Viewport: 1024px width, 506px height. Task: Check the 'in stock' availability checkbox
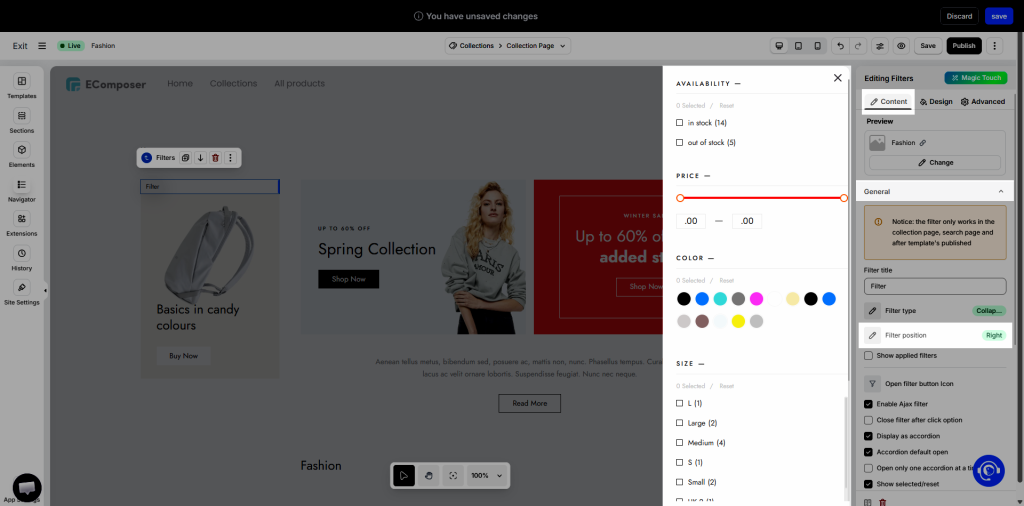tap(680, 123)
